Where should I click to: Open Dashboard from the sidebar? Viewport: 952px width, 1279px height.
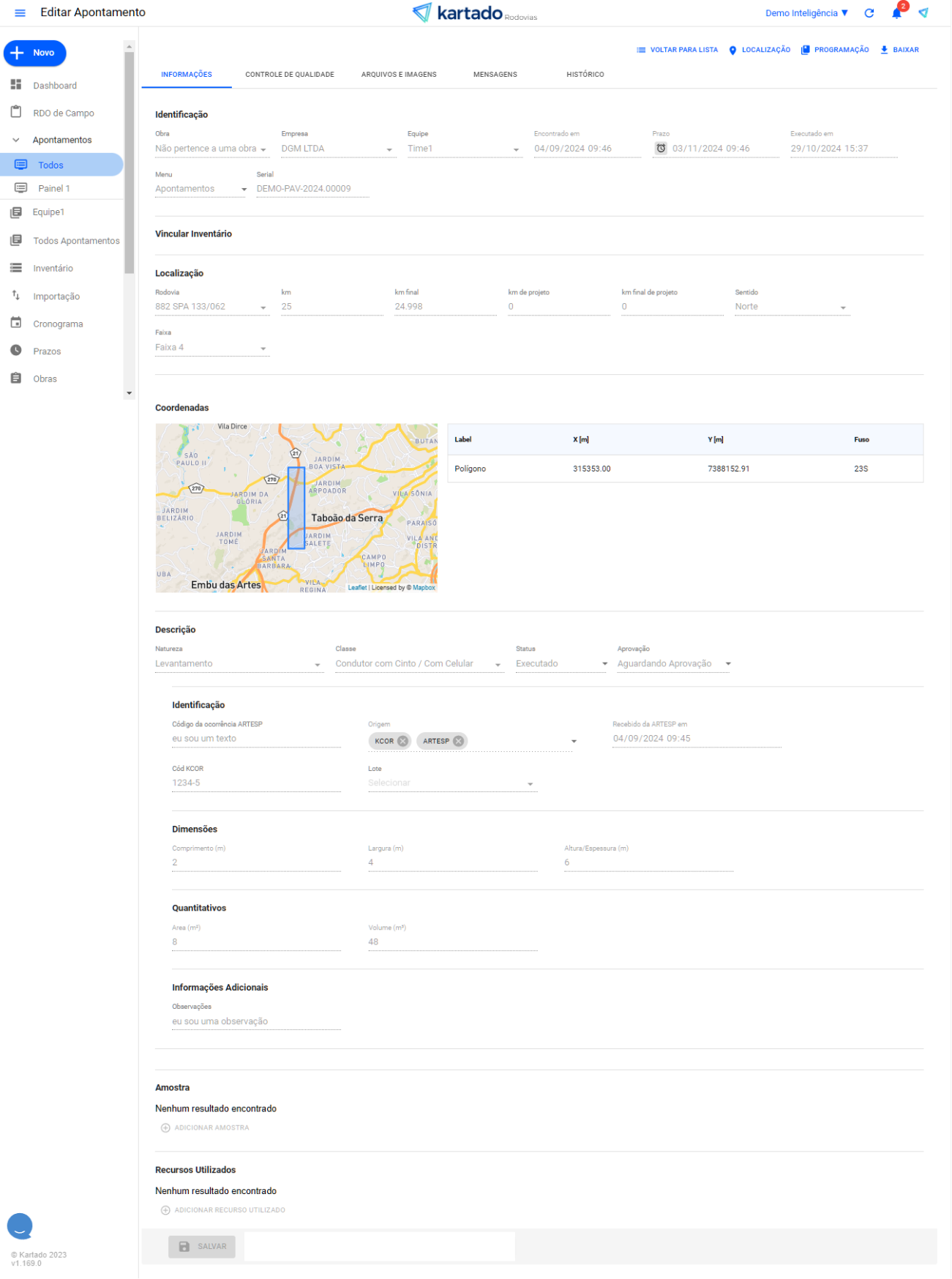coord(54,86)
